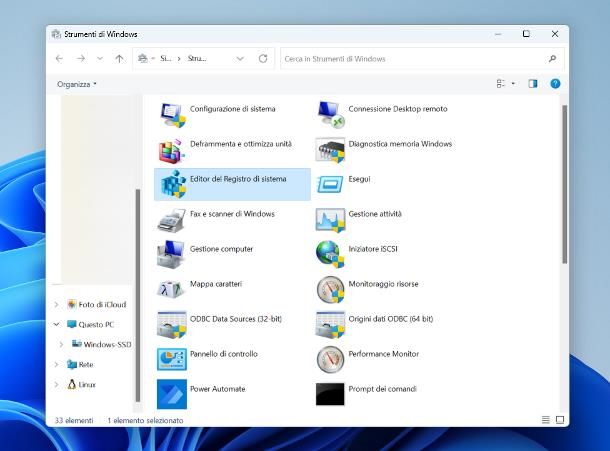Select Deframmenta e ottimizza unità icon
The image size is (610, 451).
tap(171, 151)
